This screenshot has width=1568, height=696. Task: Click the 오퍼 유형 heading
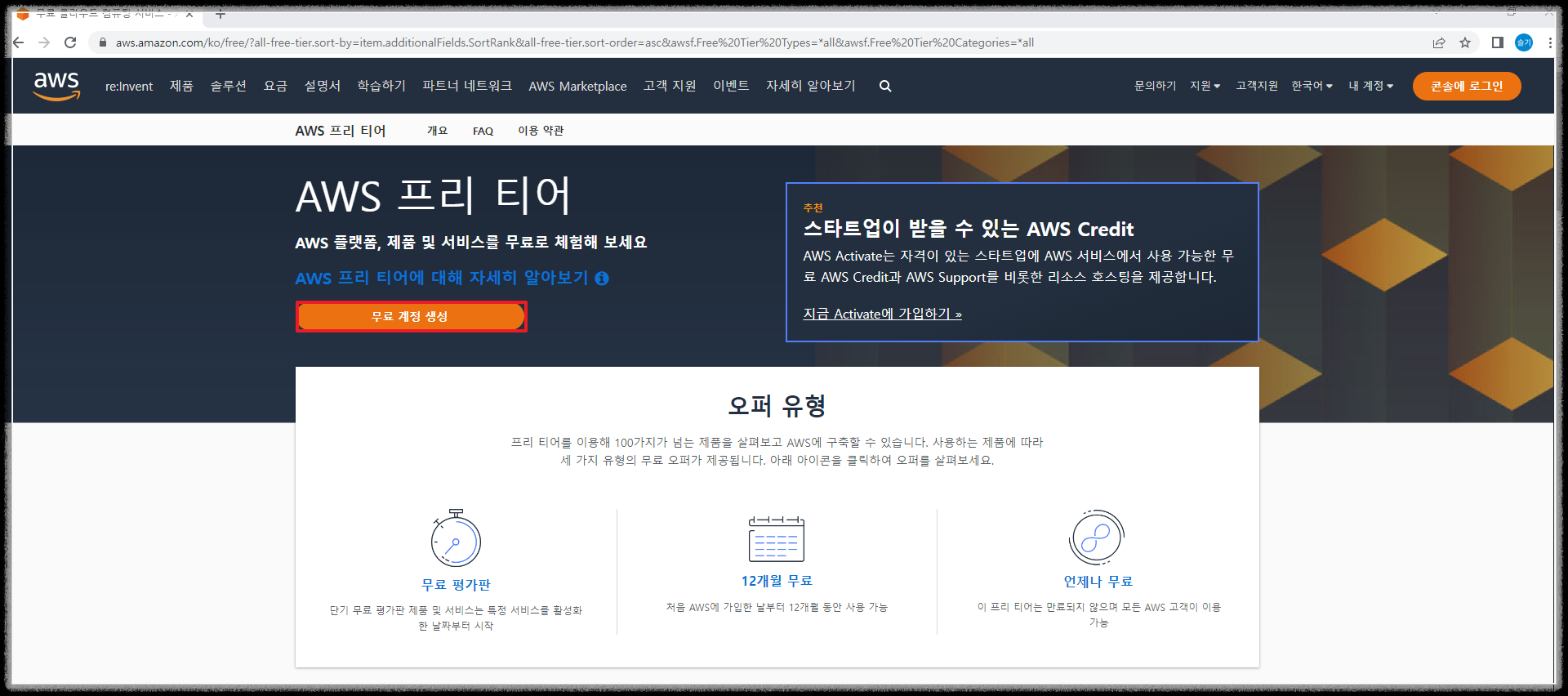point(777,405)
